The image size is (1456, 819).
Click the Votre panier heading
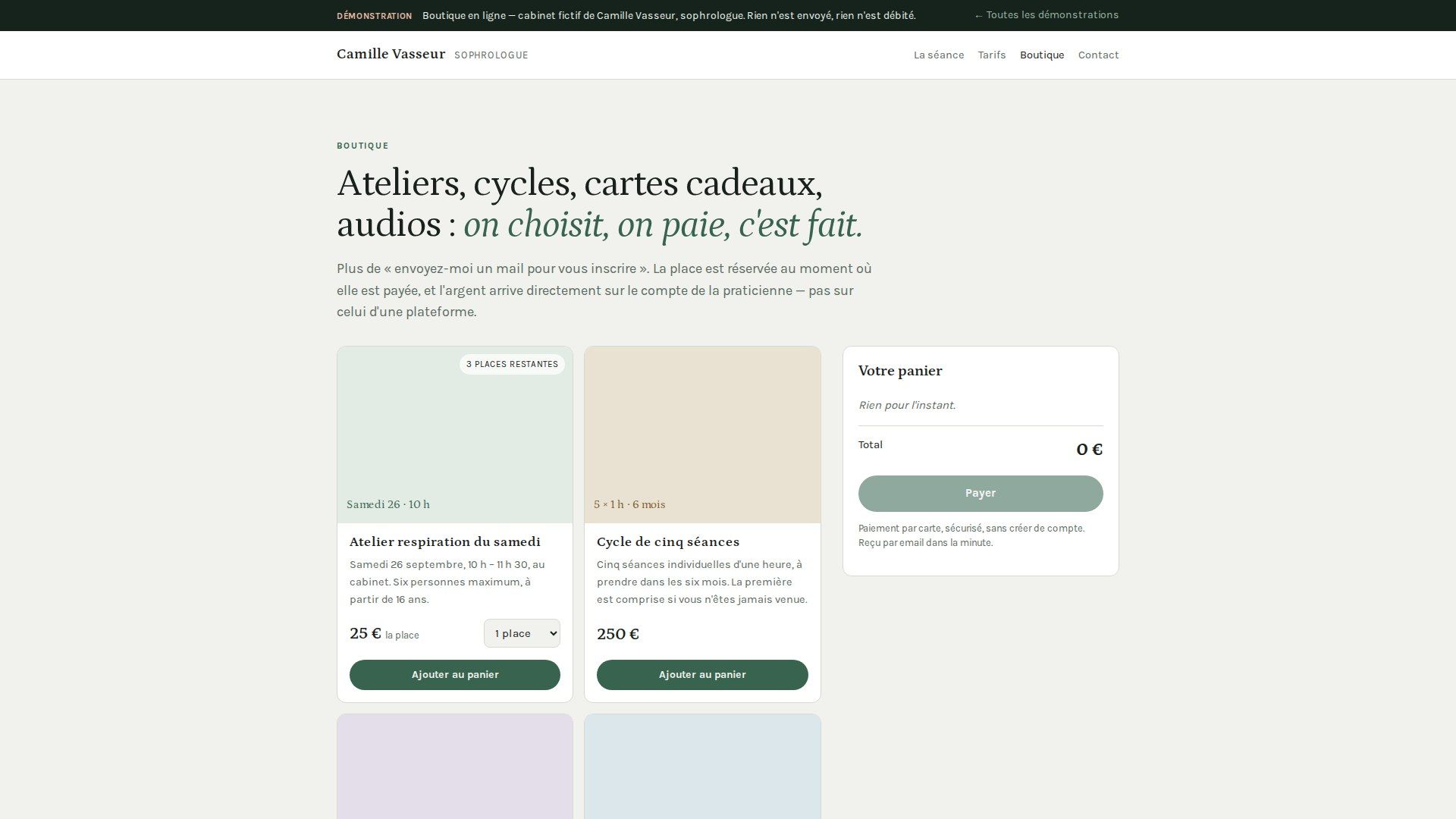tap(900, 371)
